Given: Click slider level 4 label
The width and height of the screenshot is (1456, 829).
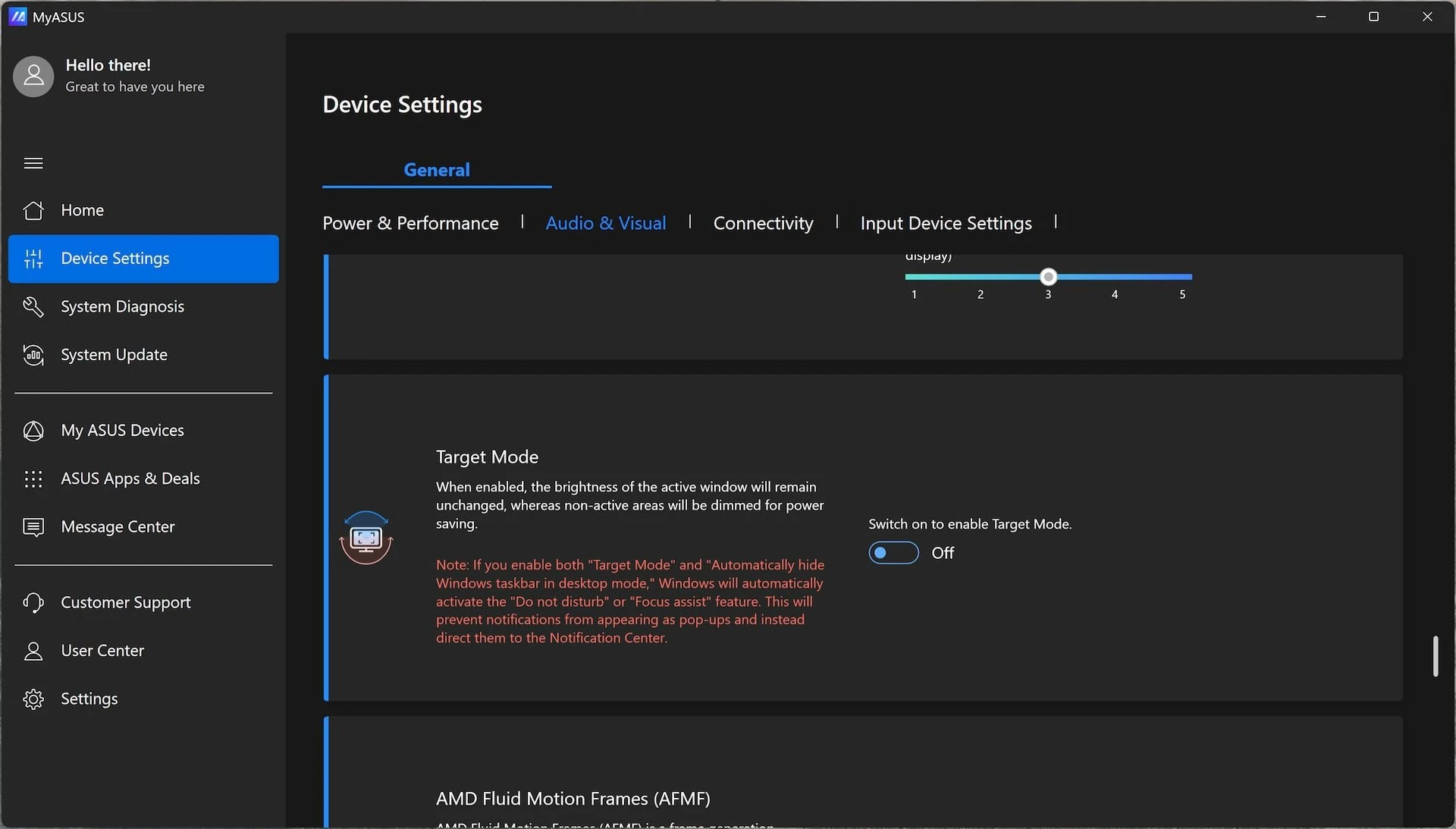Looking at the screenshot, I should 1115,294.
